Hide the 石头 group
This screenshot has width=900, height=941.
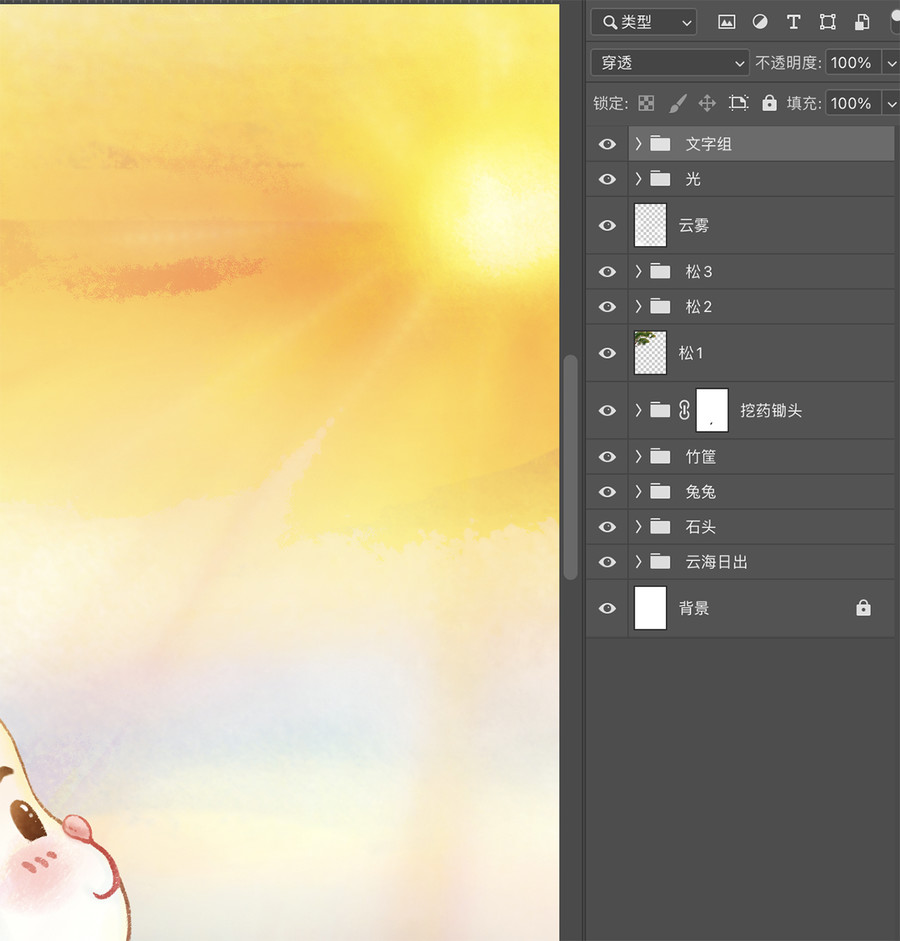pos(607,527)
